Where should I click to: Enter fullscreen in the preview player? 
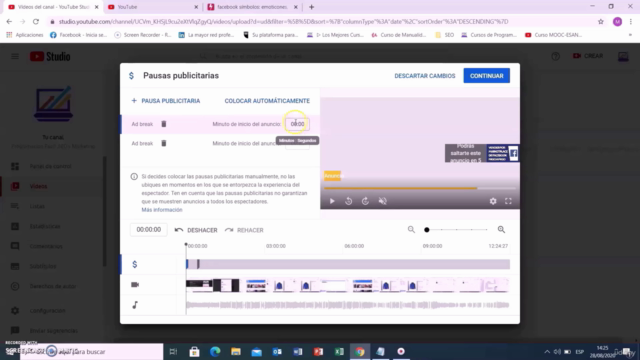[x=508, y=201]
